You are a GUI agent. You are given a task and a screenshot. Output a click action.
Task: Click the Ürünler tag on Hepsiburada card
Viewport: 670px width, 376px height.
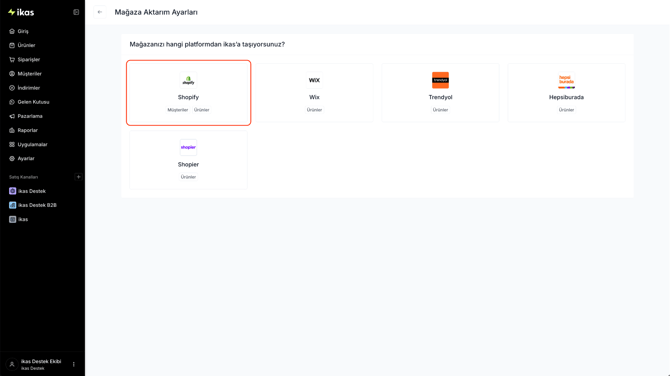coord(566,110)
